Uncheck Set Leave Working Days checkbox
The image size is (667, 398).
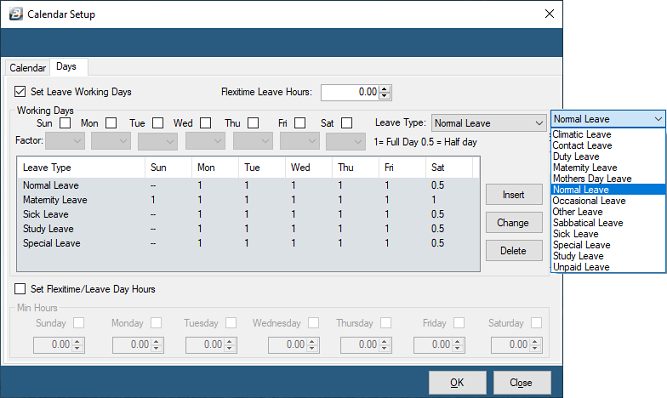20,91
